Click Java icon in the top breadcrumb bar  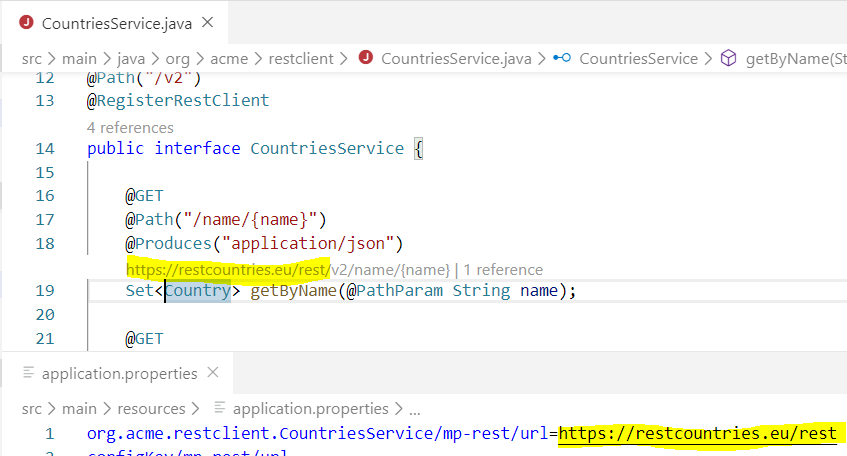point(366,57)
